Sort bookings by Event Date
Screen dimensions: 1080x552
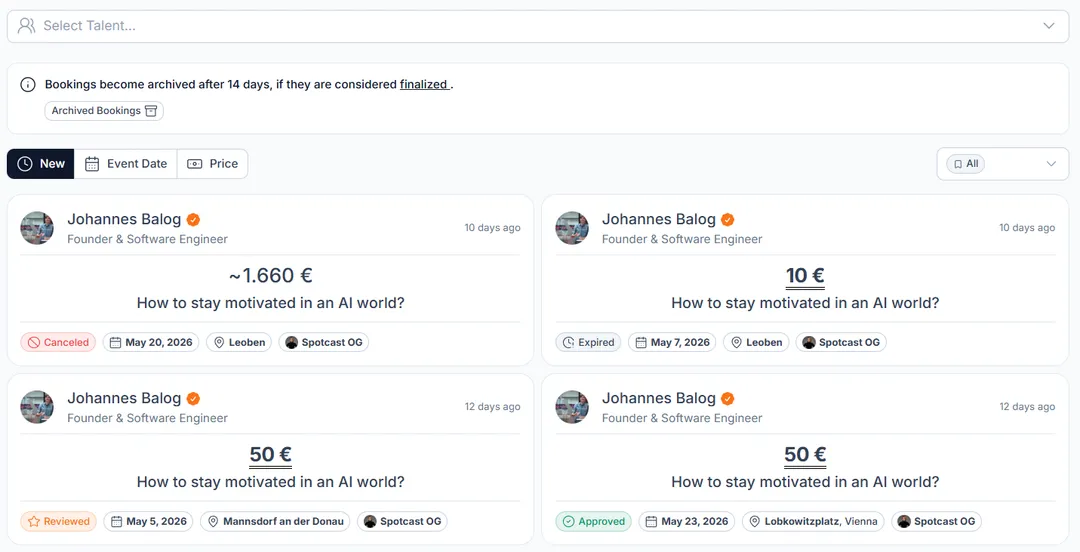click(125, 164)
